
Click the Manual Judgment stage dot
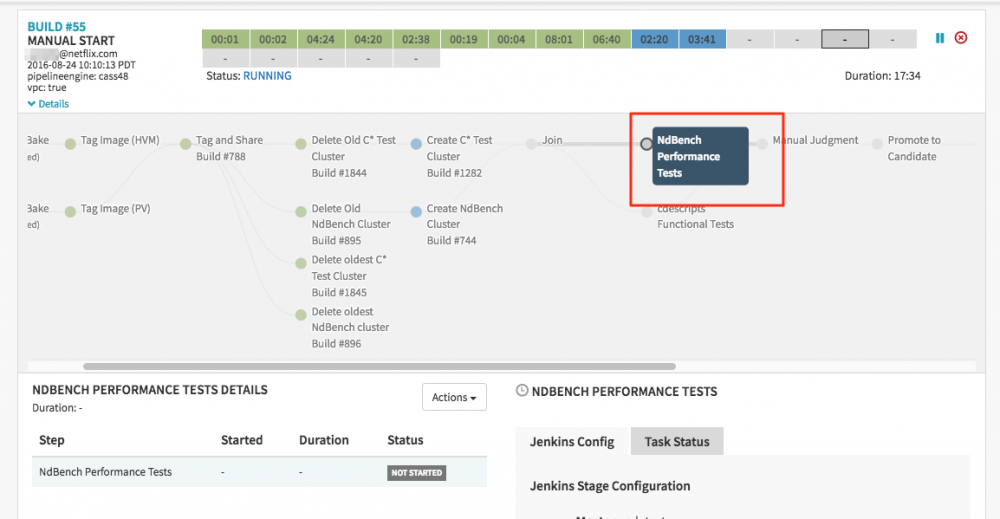(762, 144)
